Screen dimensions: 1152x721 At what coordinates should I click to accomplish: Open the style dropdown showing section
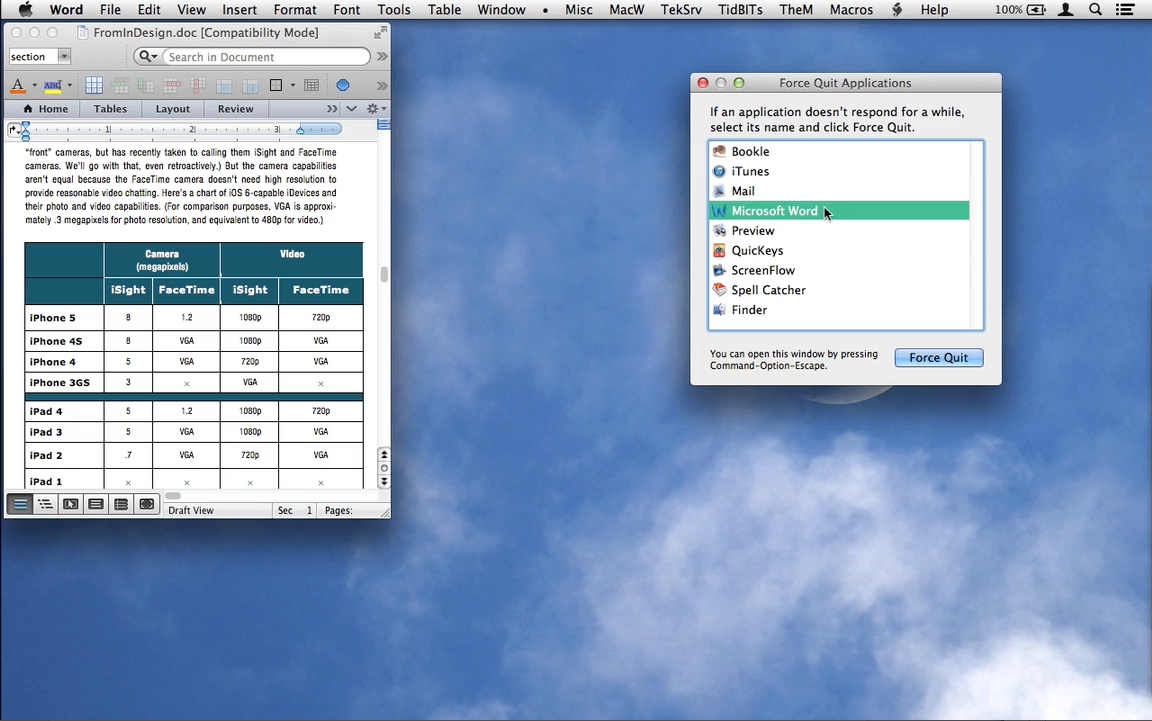pos(65,57)
